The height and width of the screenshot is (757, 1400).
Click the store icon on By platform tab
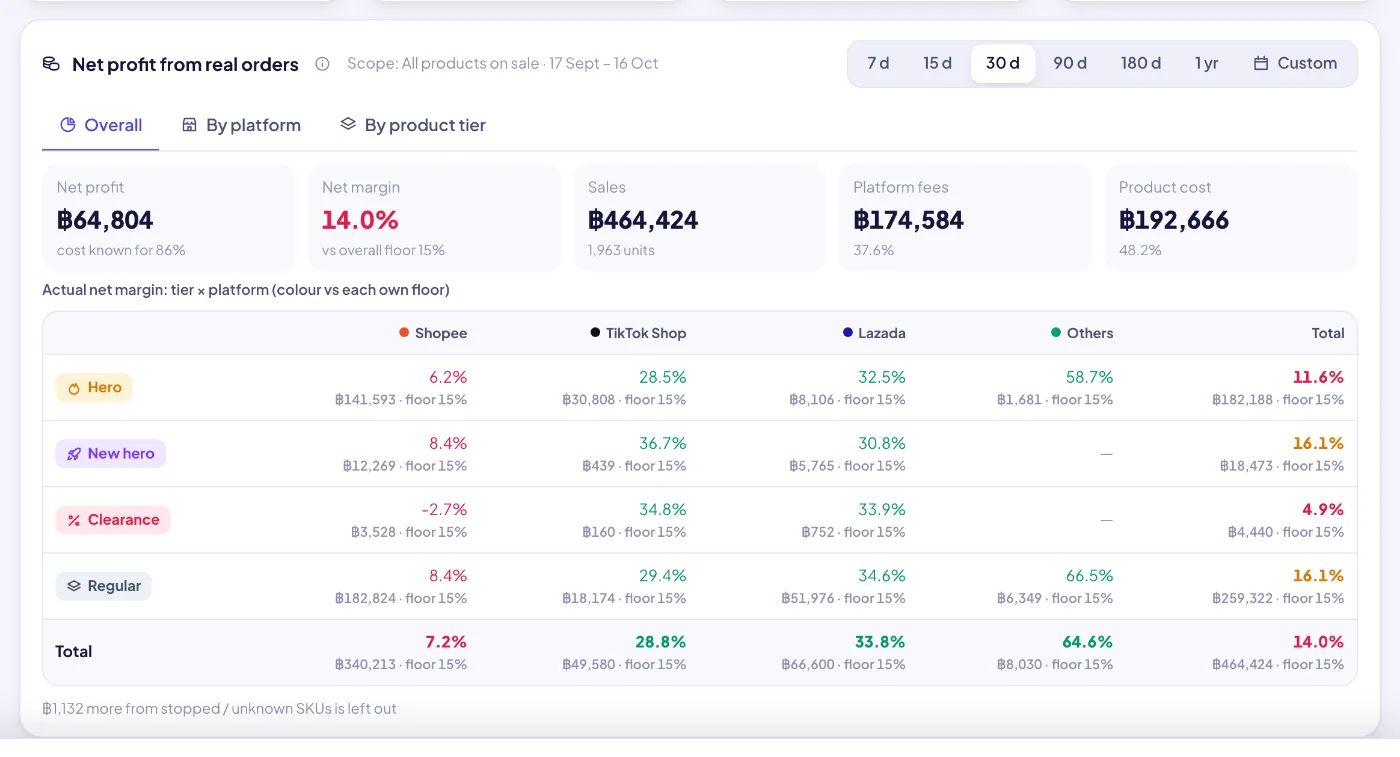tap(189, 125)
